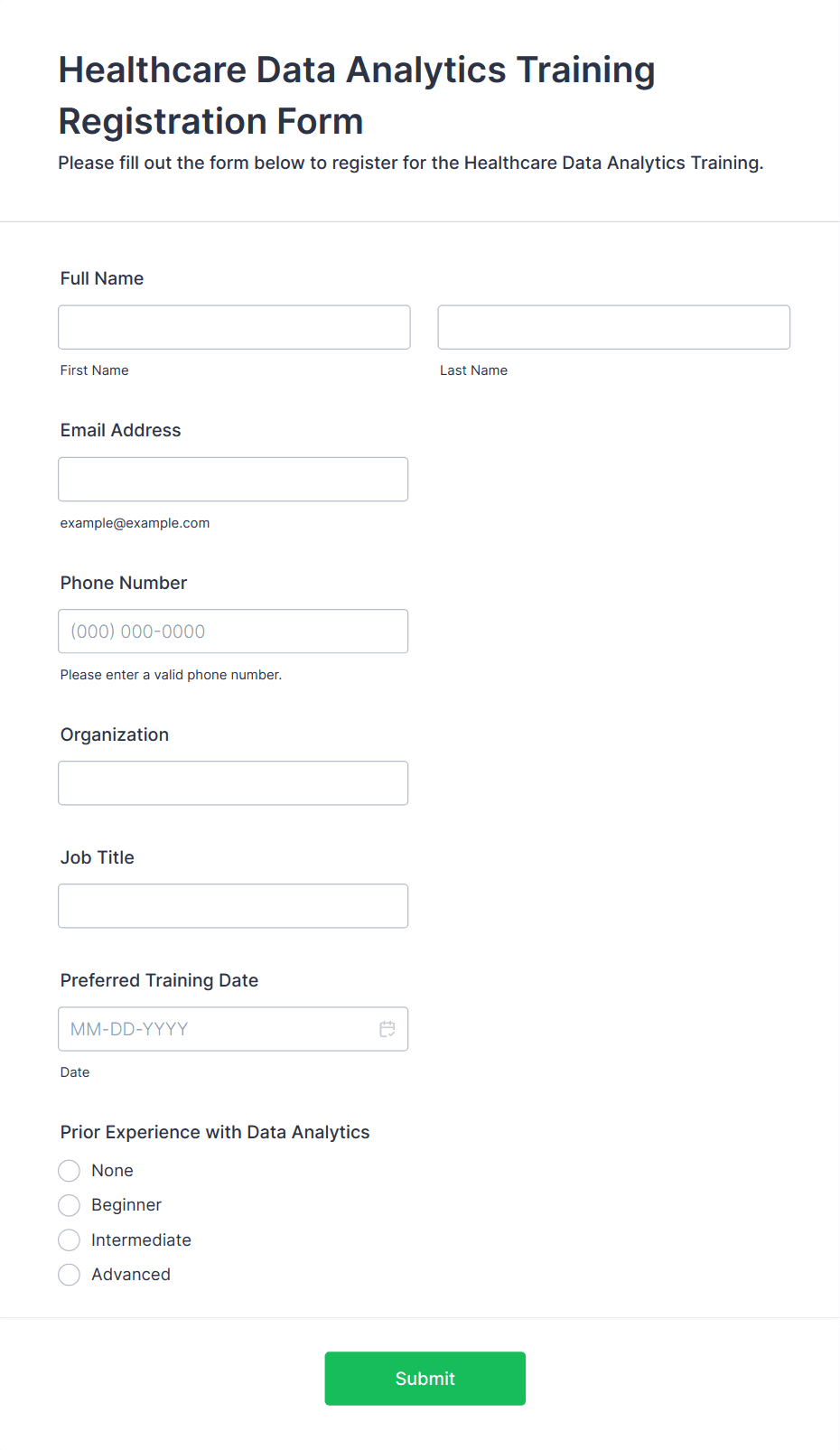Viewport: 840px width, 1450px height.
Task: Choose Intermediate experience level
Action: [70, 1240]
